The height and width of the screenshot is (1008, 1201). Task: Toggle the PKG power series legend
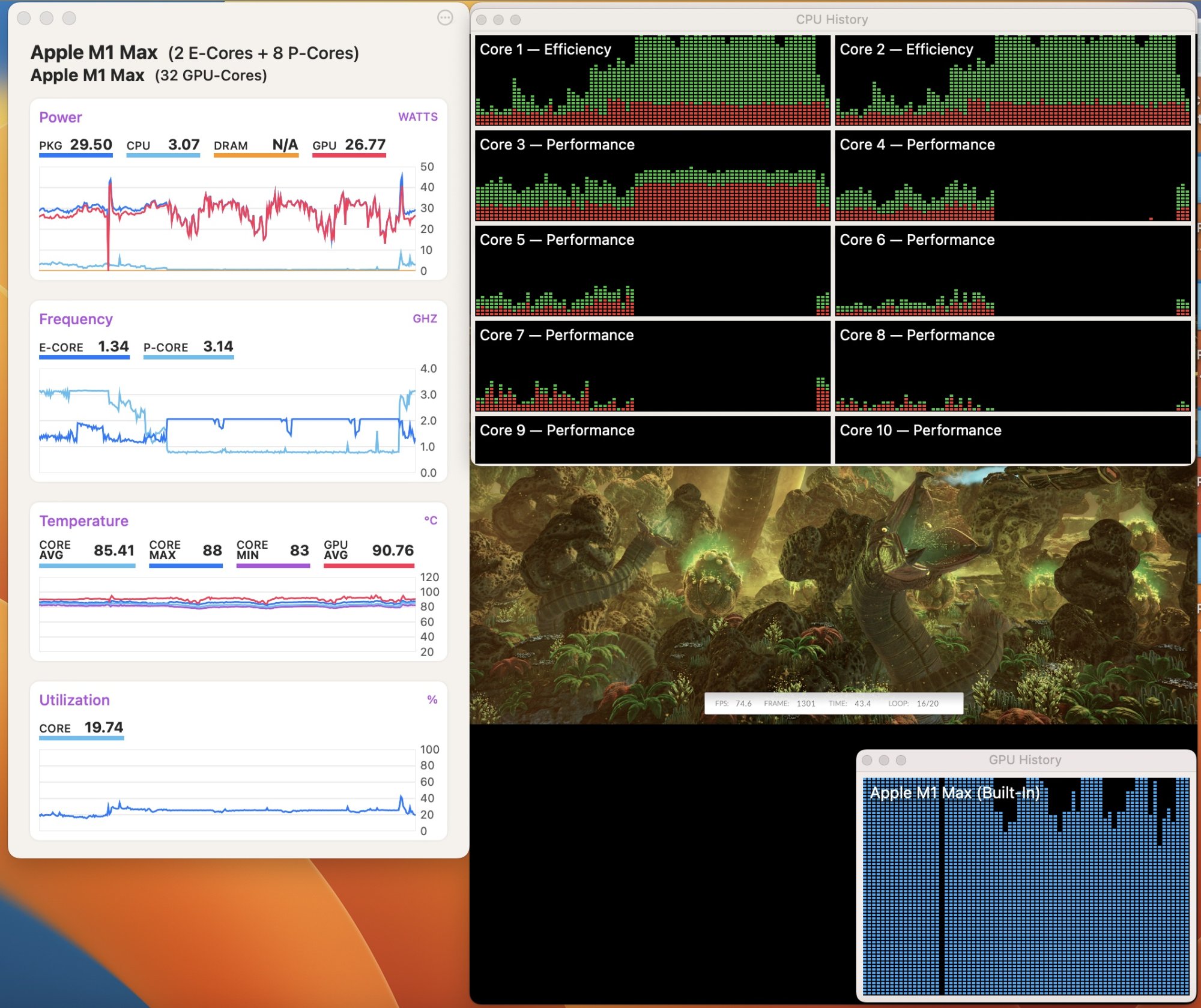click(76, 145)
